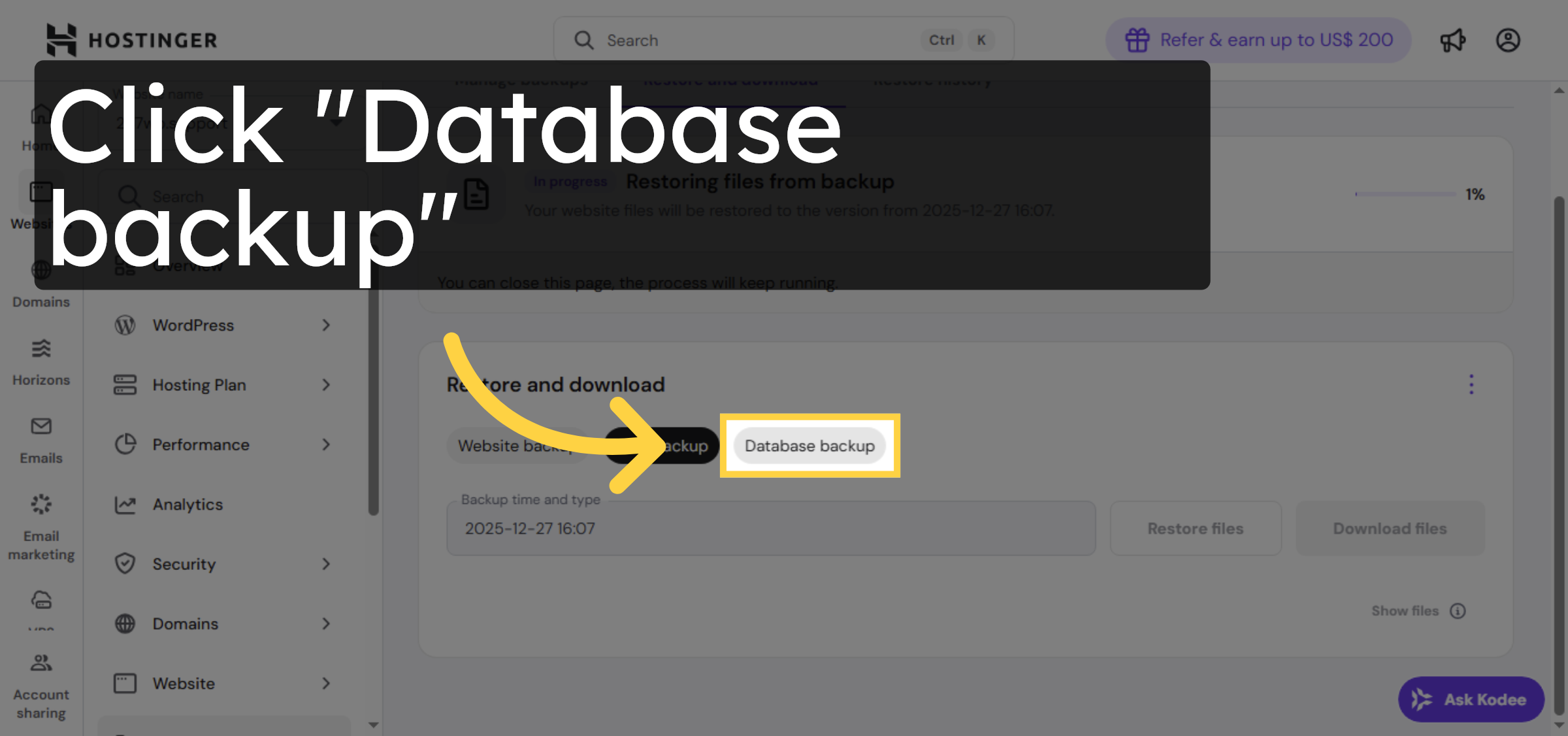Expand the Hosting Plan menu item
Image resolution: width=1568 pixels, height=736 pixels.
point(221,384)
